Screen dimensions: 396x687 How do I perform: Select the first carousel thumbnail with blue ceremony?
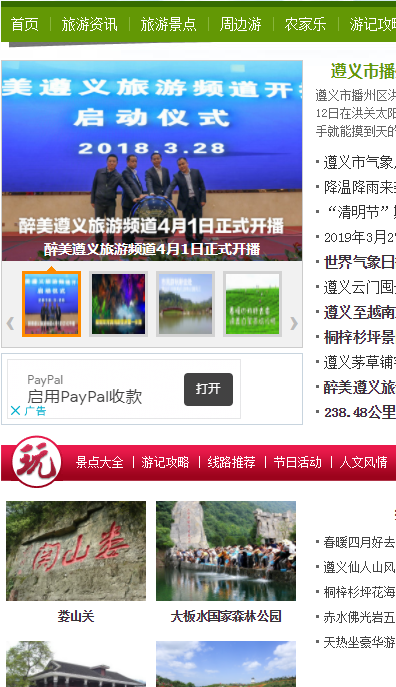(x=51, y=304)
